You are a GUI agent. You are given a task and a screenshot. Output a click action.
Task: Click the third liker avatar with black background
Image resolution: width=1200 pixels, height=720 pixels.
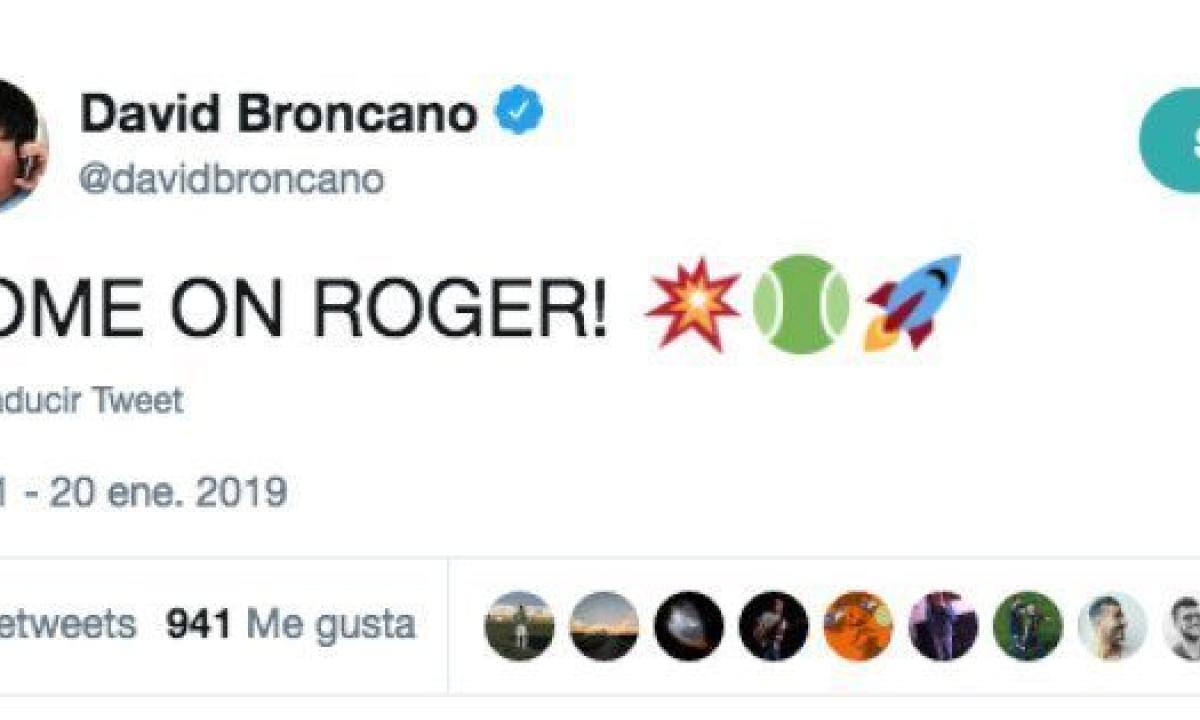click(x=689, y=626)
